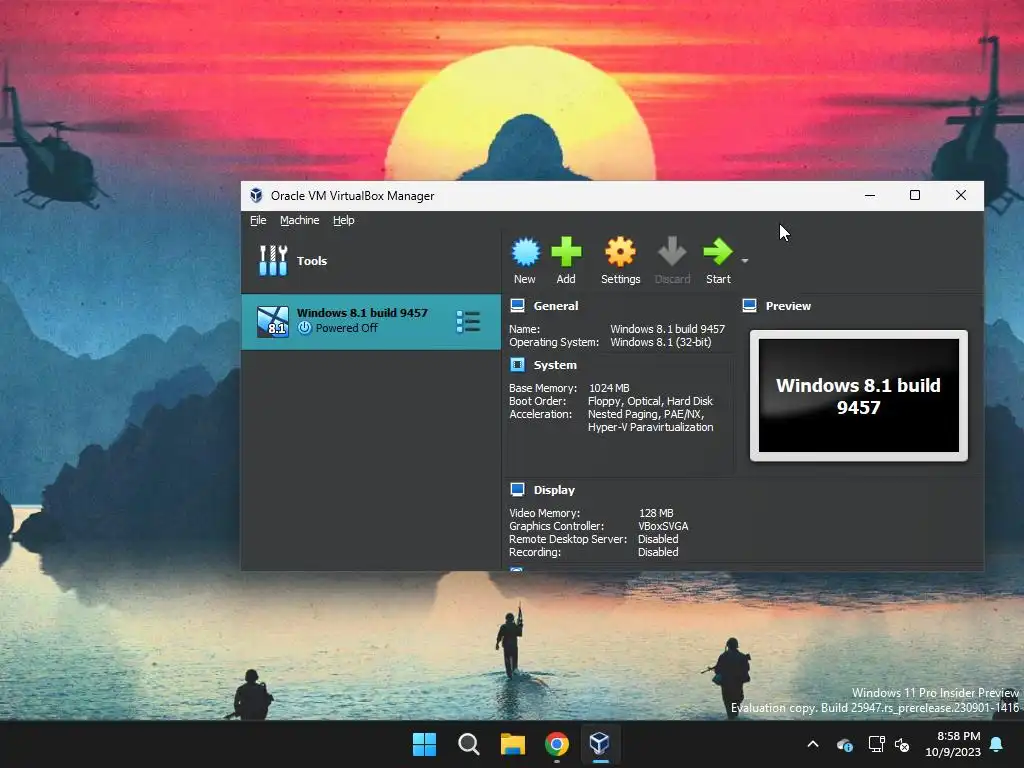This screenshot has width=1024, height=768.
Task: Open the notification bell in taskbar
Action: pyautogui.click(x=997, y=744)
